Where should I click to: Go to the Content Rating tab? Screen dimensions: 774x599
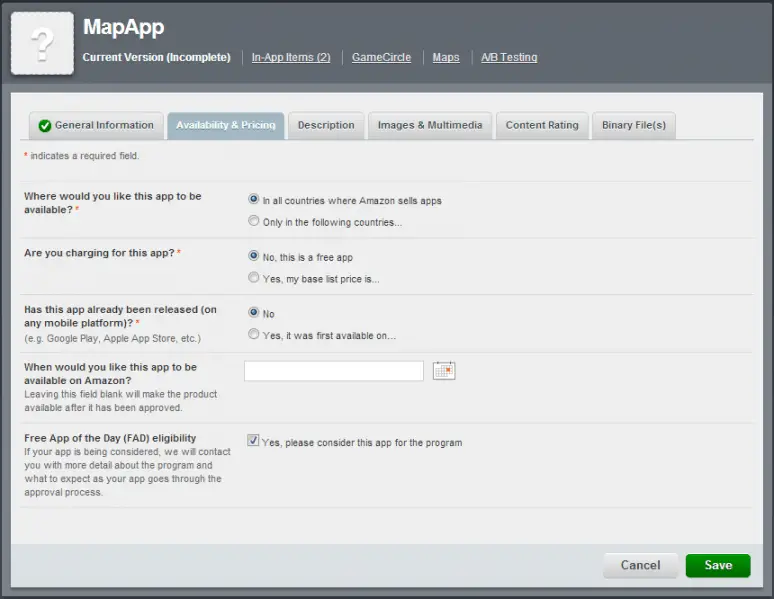(542, 125)
